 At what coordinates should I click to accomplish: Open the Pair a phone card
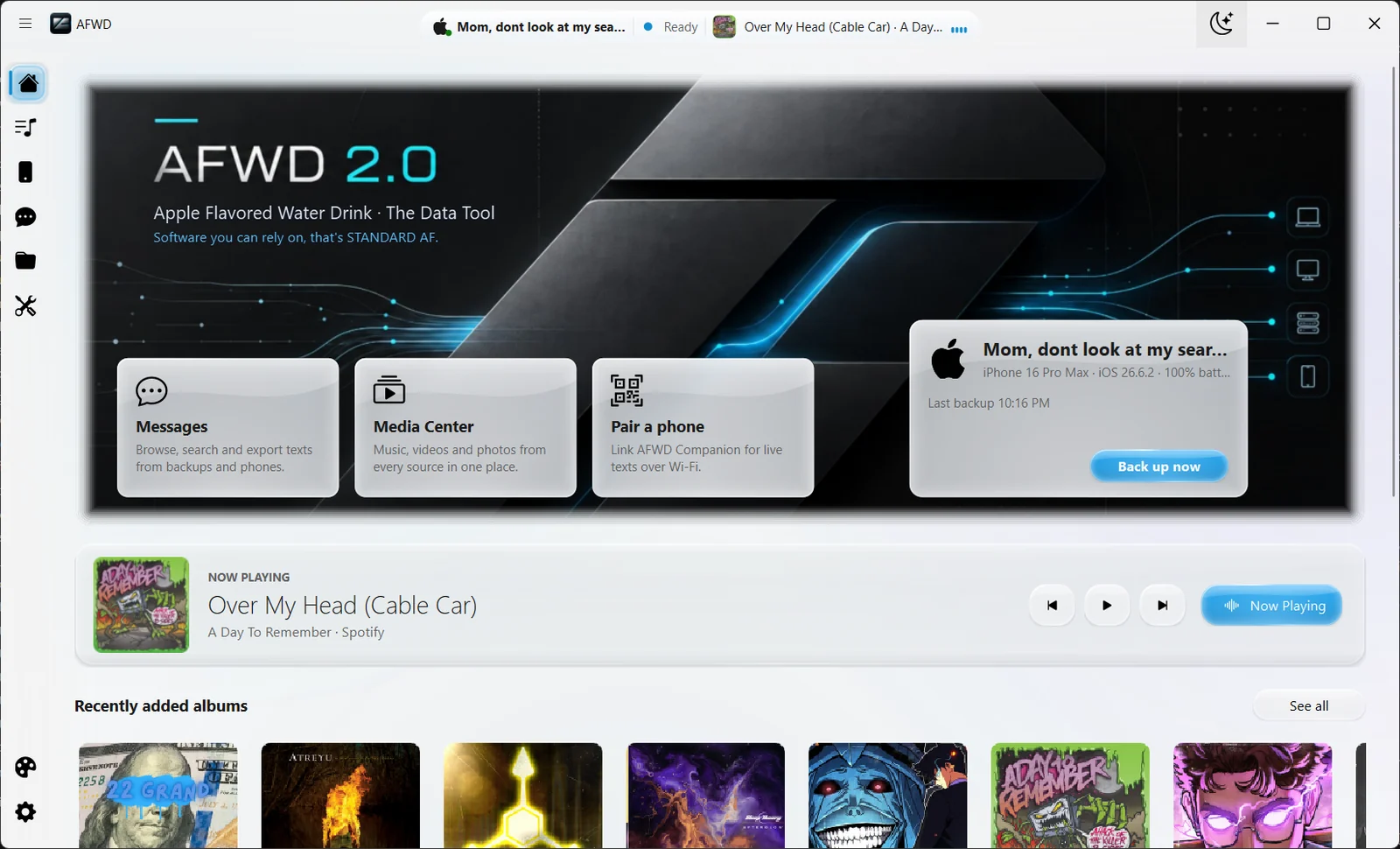[703, 427]
